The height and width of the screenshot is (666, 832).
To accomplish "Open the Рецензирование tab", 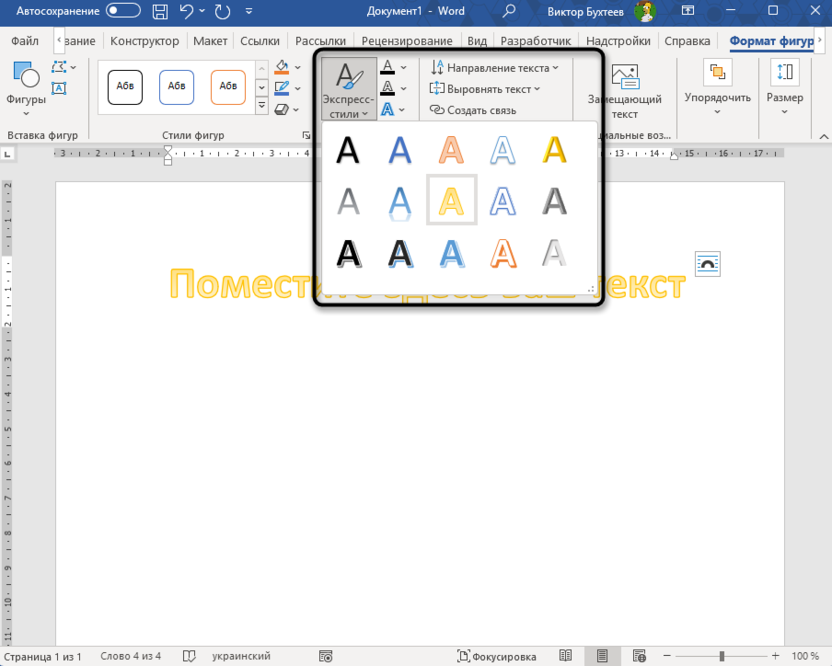I will tap(390, 41).
